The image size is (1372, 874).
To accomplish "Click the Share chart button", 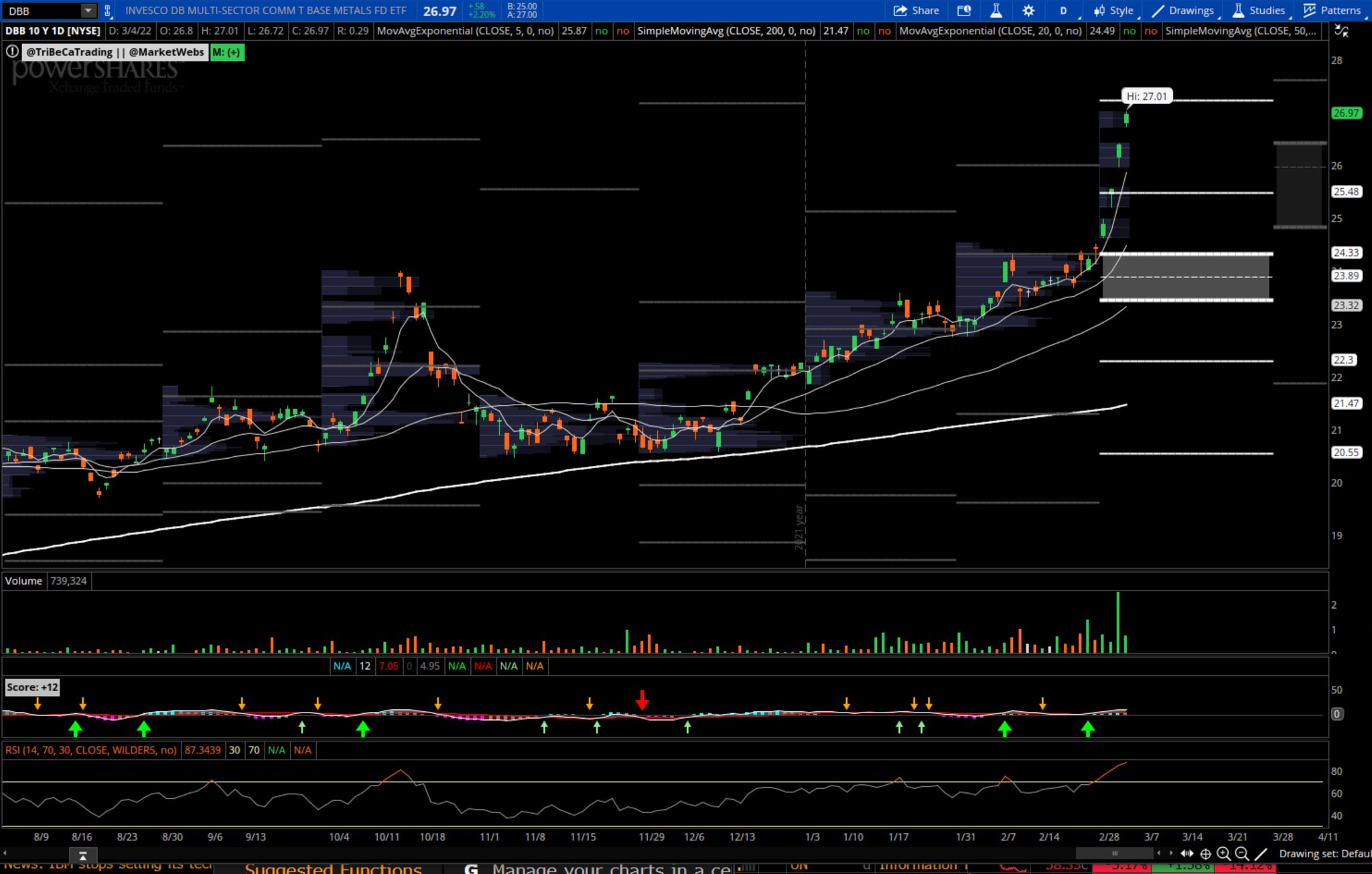I will point(916,10).
